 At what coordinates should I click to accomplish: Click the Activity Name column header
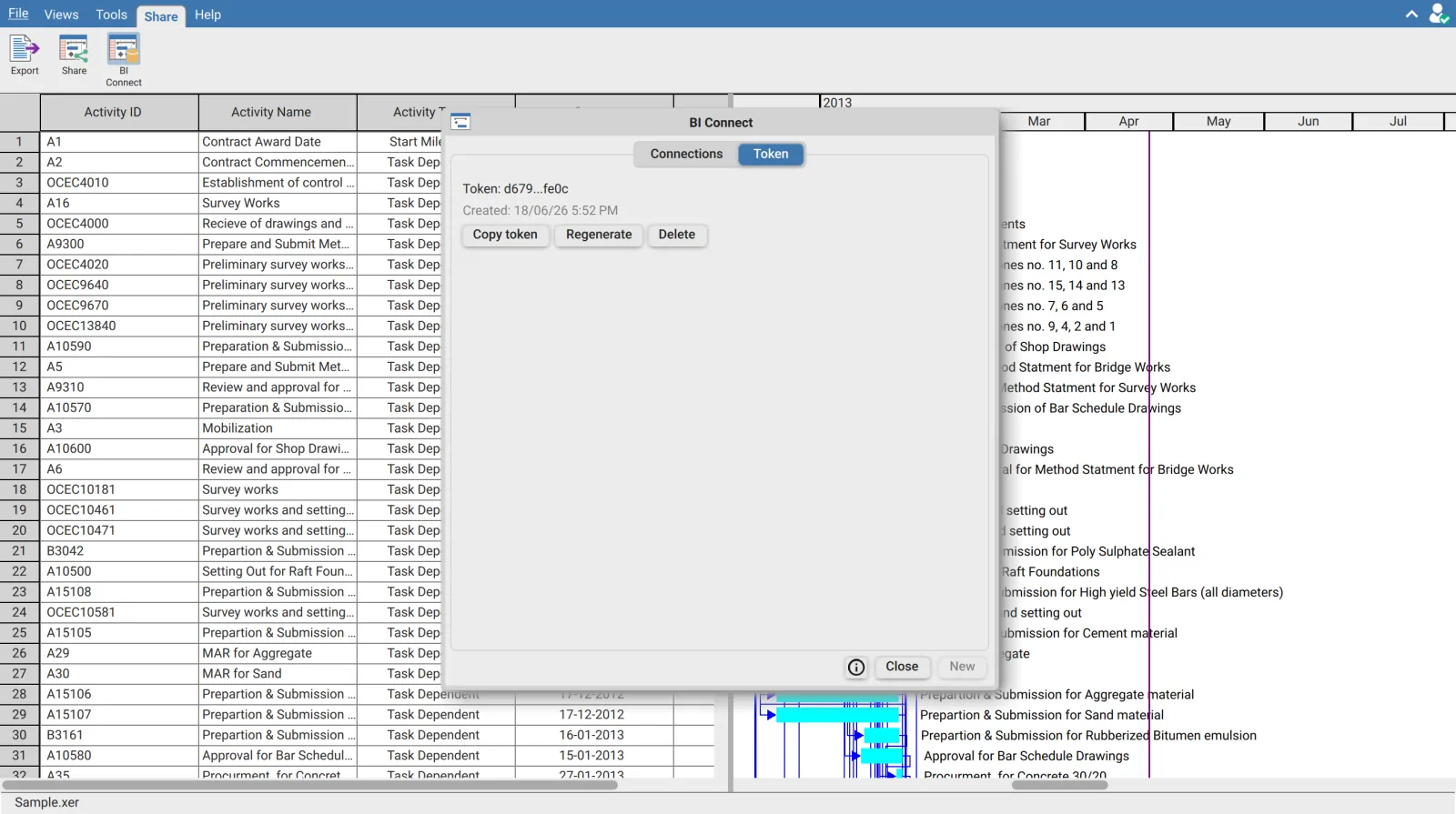coord(278,112)
